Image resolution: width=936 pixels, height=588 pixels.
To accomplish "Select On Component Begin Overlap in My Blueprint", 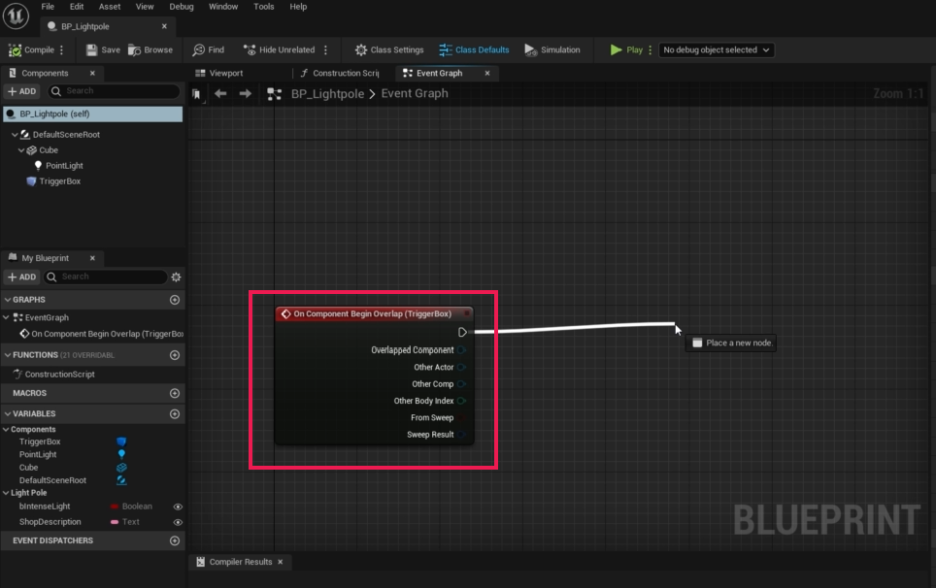I will 101,334.
